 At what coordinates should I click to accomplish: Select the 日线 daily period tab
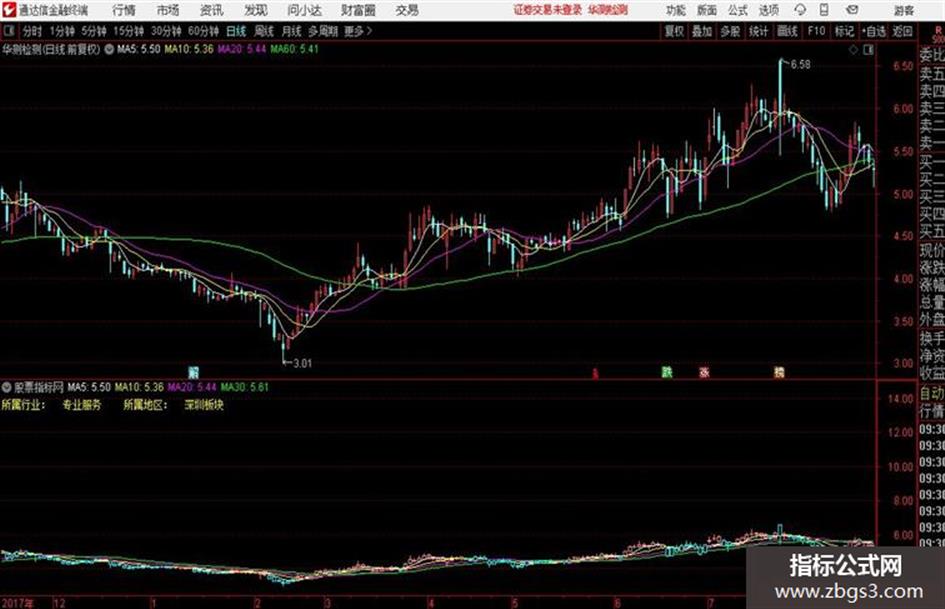tap(236, 31)
